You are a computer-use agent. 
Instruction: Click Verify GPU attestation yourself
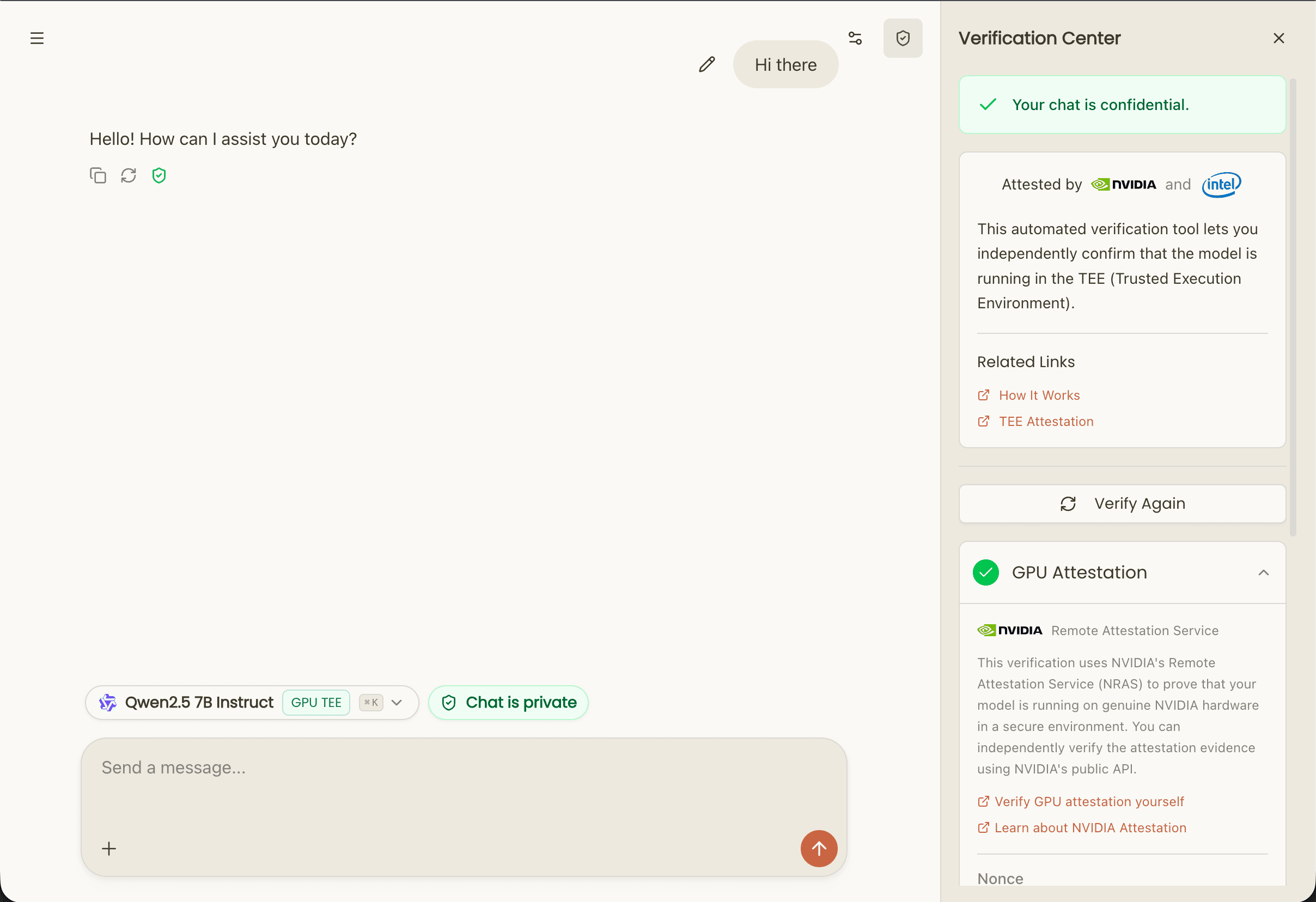[x=1089, y=801]
